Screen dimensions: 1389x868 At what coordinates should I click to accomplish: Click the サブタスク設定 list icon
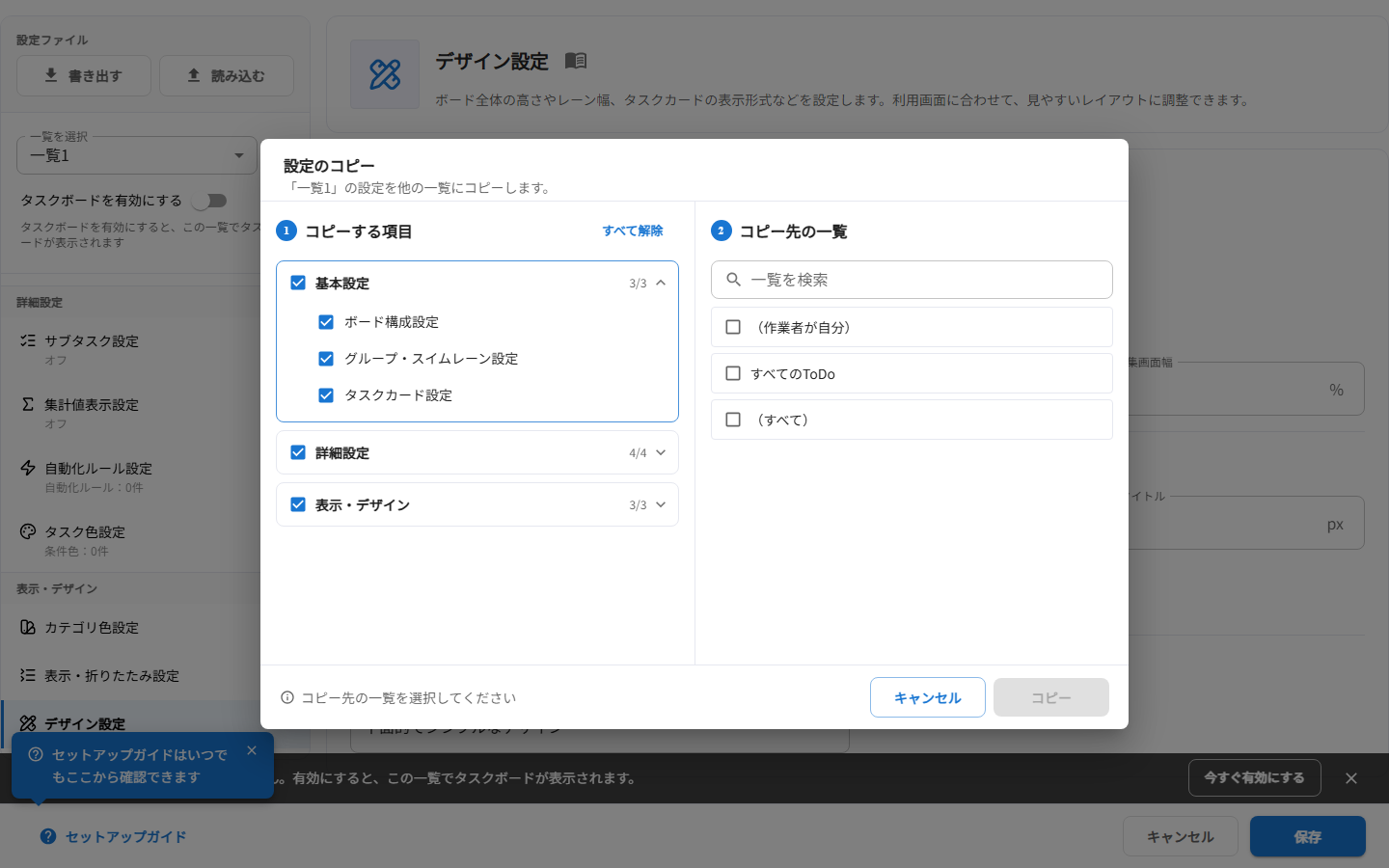[28, 340]
